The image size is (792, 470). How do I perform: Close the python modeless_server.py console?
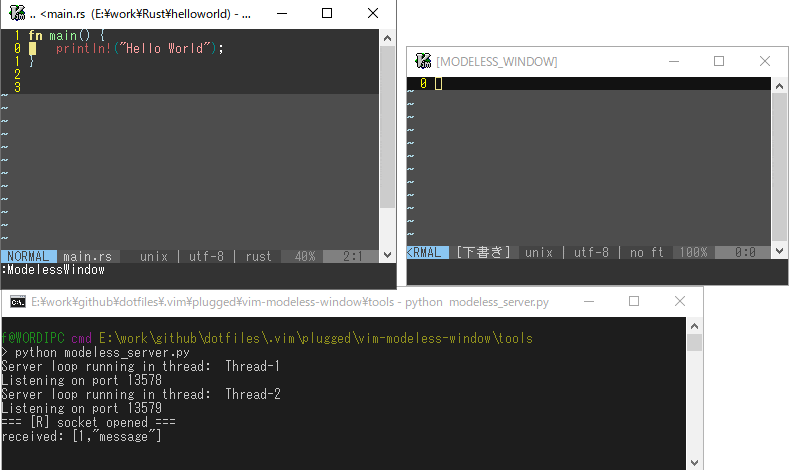(x=680, y=301)
